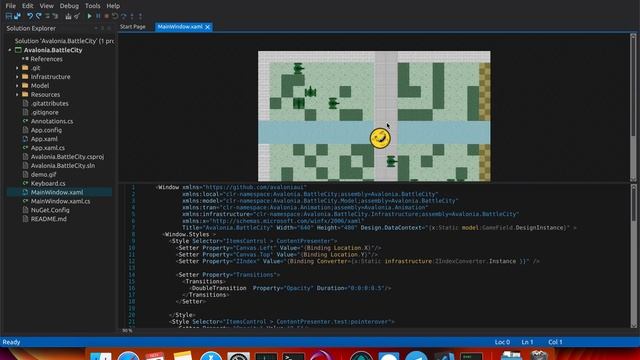
Task: Click the Step Out debug icon
Action: click(140, 16)
